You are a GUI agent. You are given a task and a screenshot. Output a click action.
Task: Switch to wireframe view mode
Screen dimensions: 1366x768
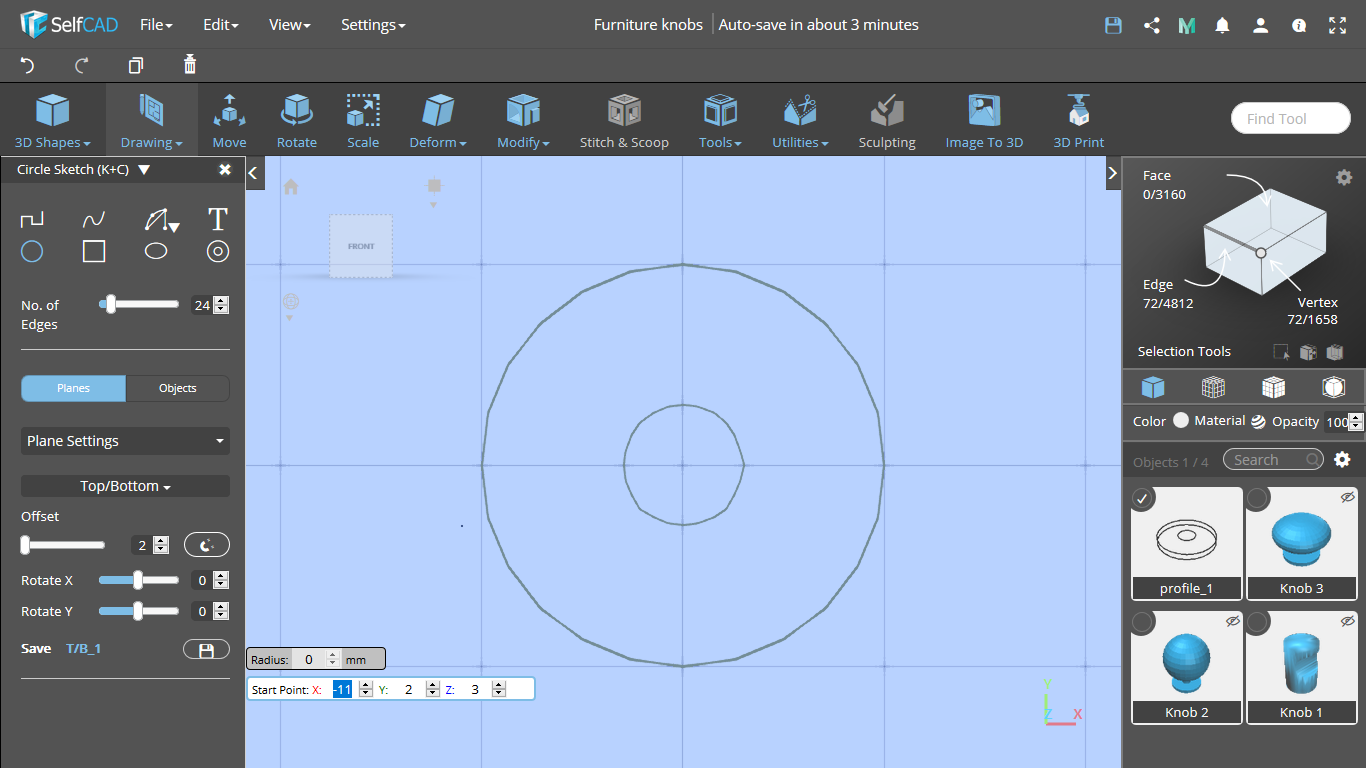(1213, 387)
